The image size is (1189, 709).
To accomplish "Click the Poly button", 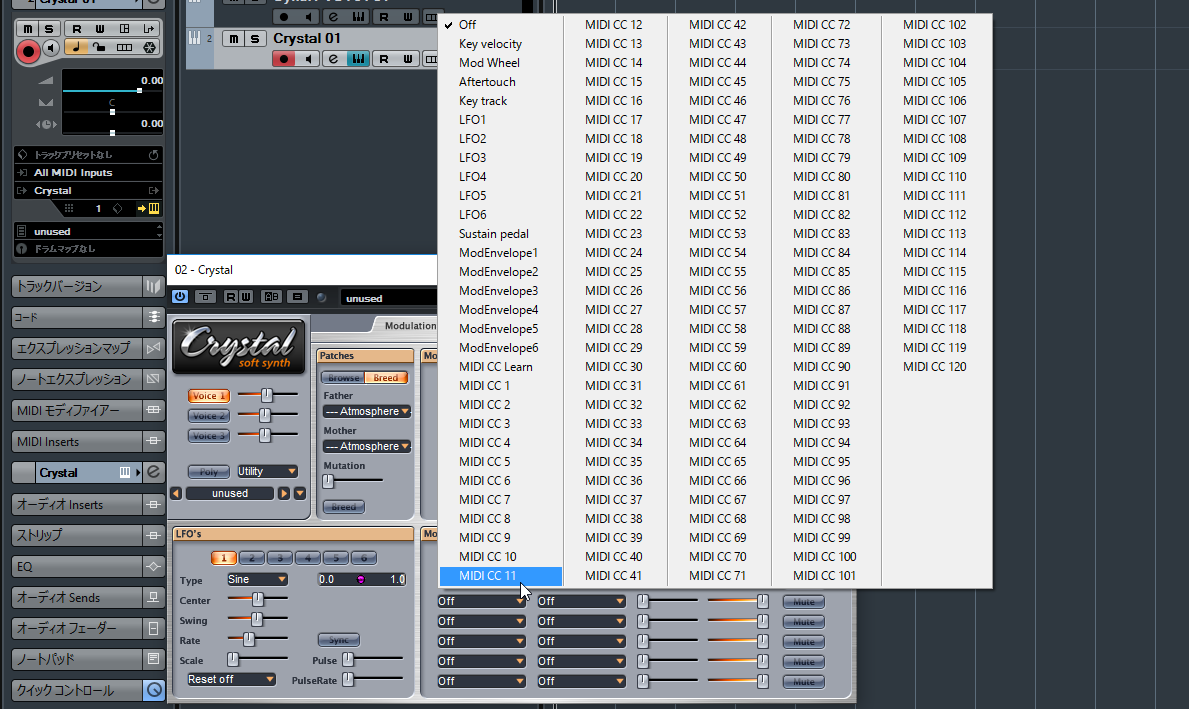I will [209, 471].
